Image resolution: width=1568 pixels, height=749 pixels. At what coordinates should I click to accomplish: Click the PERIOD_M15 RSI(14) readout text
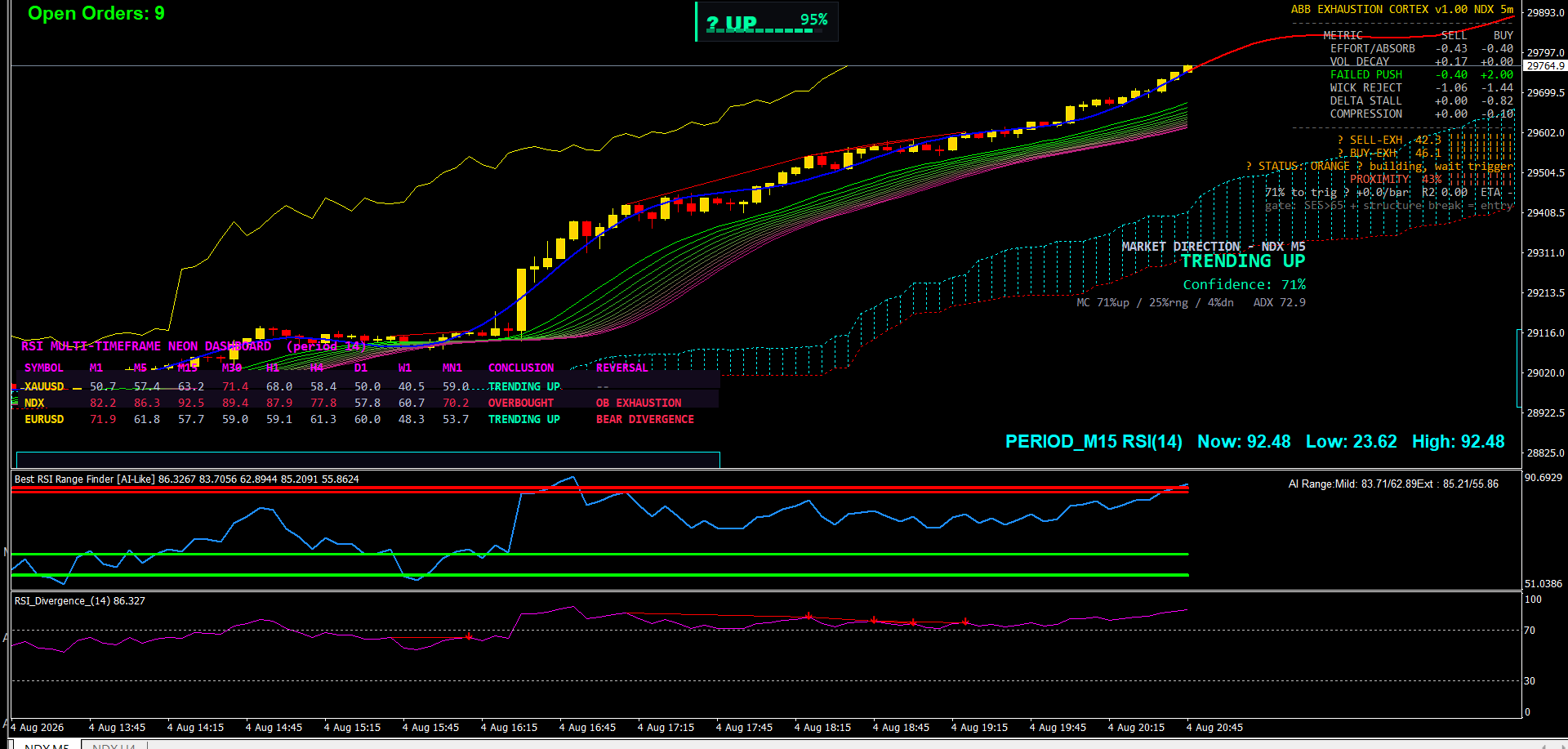[1094, 442]
